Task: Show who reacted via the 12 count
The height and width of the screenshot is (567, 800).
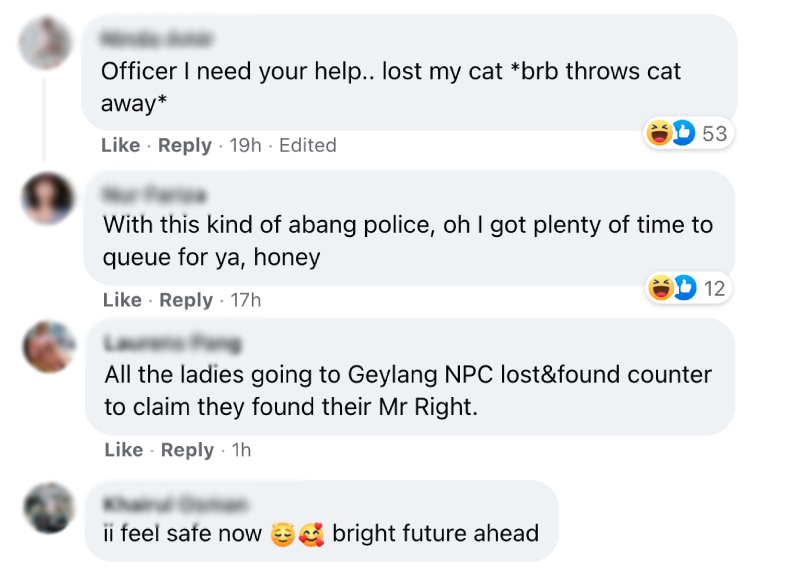Action: (714, 289)
